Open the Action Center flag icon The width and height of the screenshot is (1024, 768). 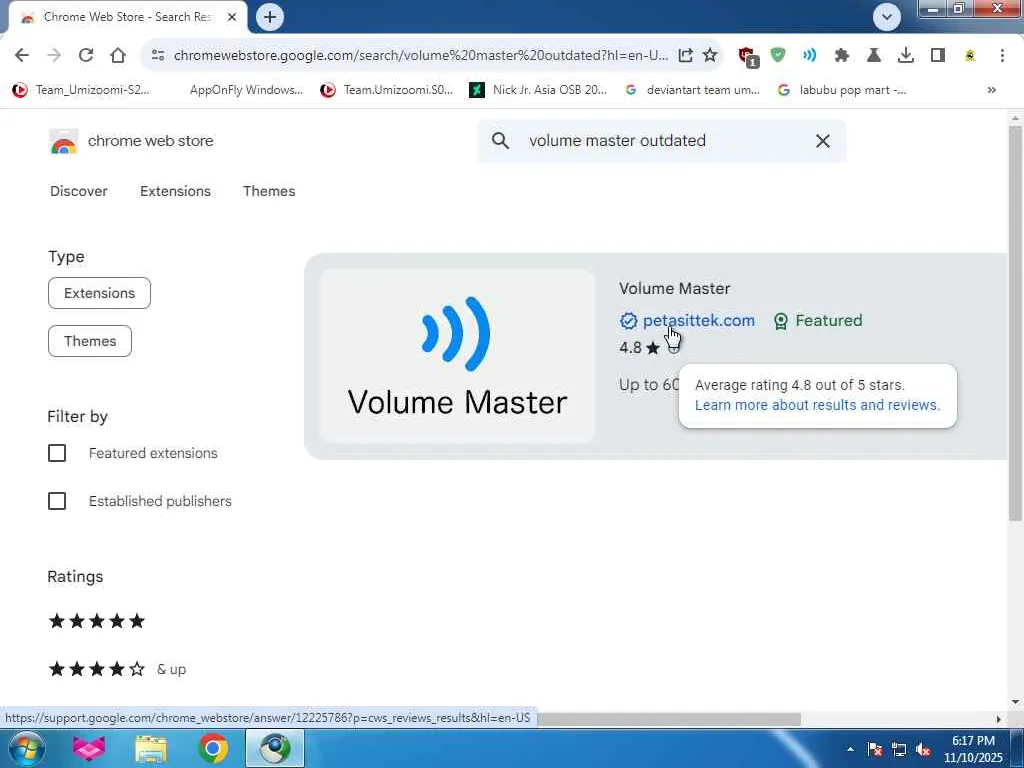875,749
